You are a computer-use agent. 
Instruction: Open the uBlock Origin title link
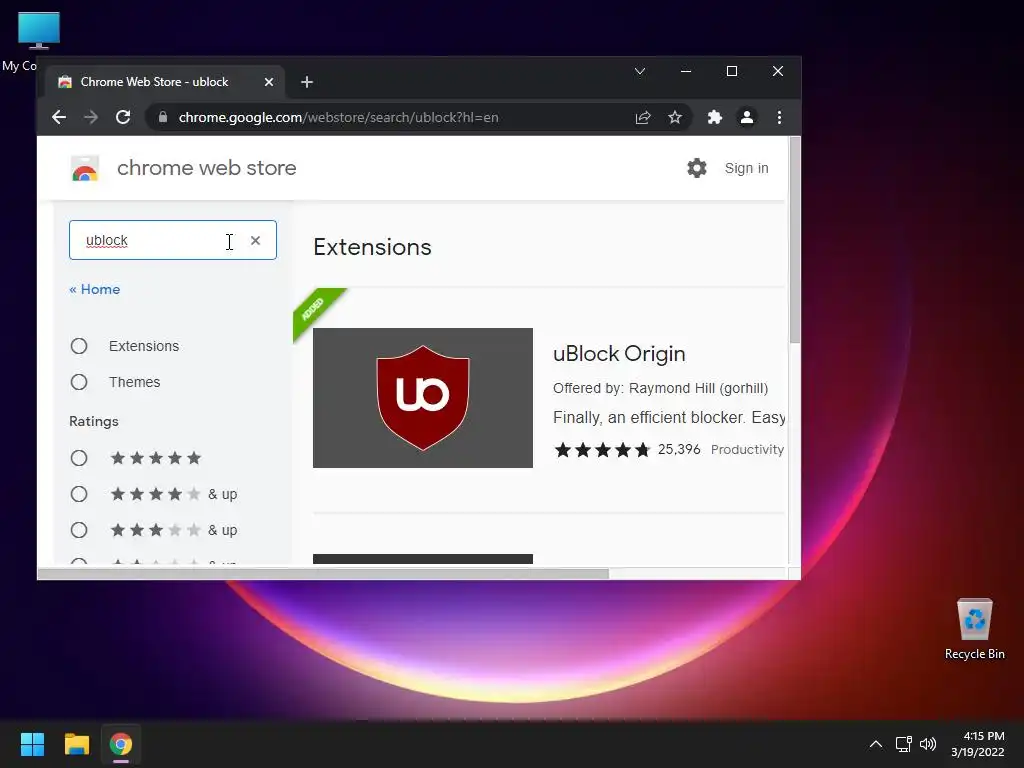pyautogui.click(x=619, y=353)
